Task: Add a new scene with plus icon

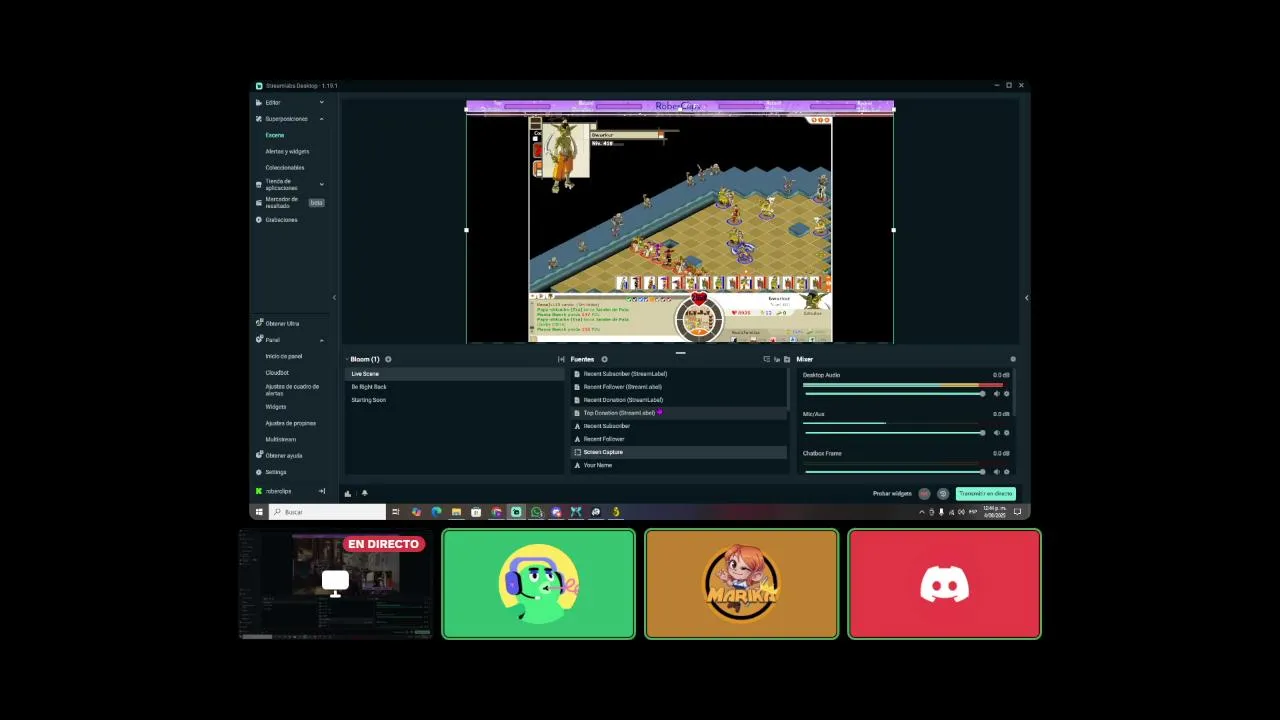Action: click(x=388, y=359)
